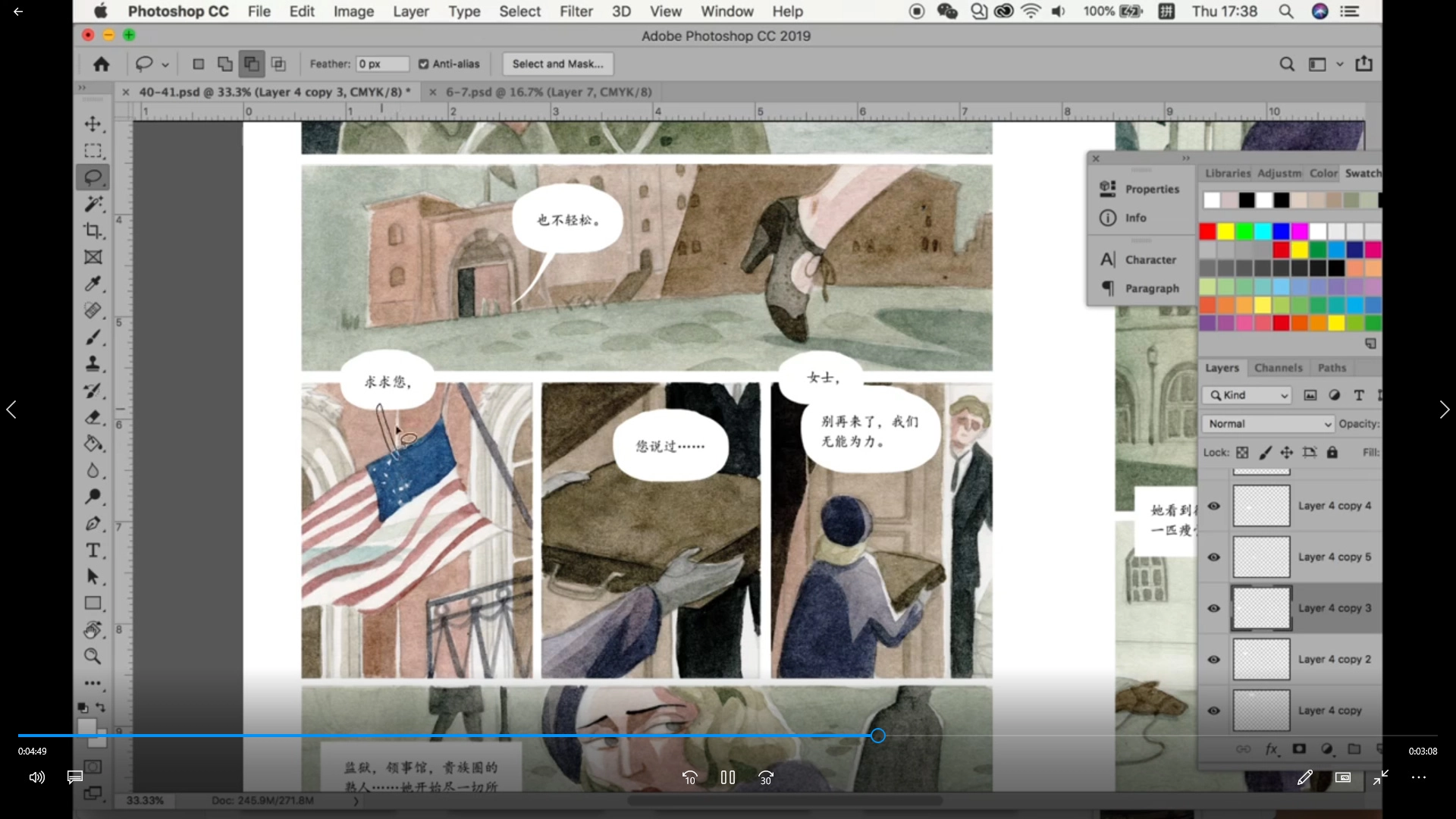Pick the pure red swatch
This screenshot has height=819, width=1456.
point(1207,231)
